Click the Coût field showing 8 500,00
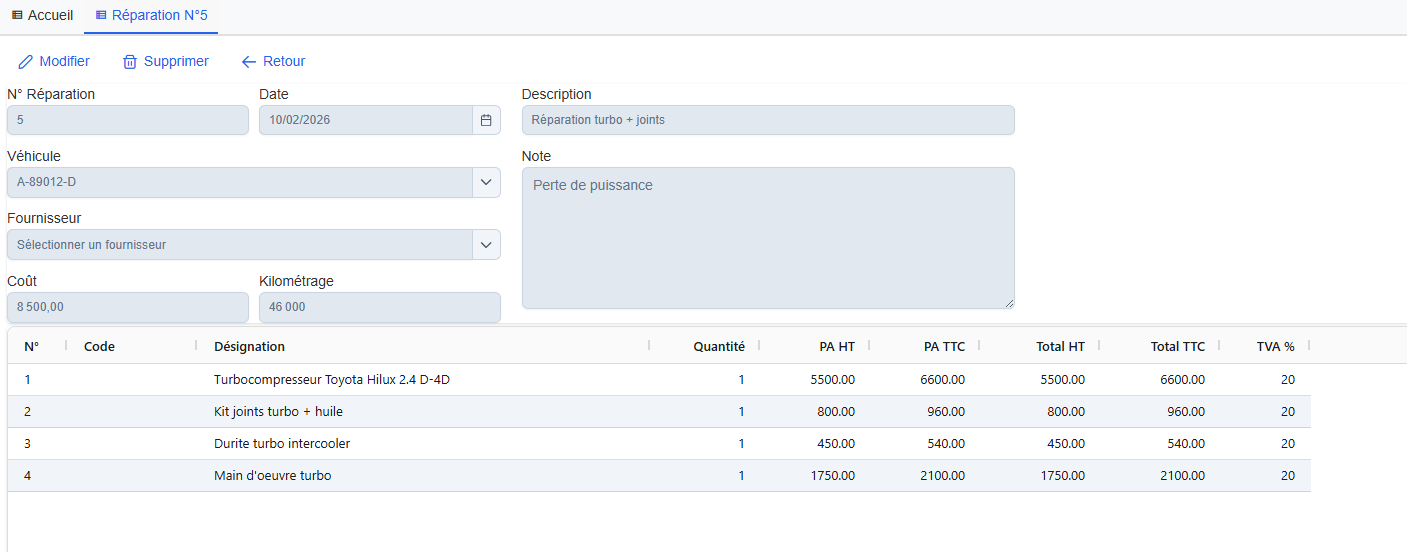This screenshot has height=552, width=1407. coord(127,307)
